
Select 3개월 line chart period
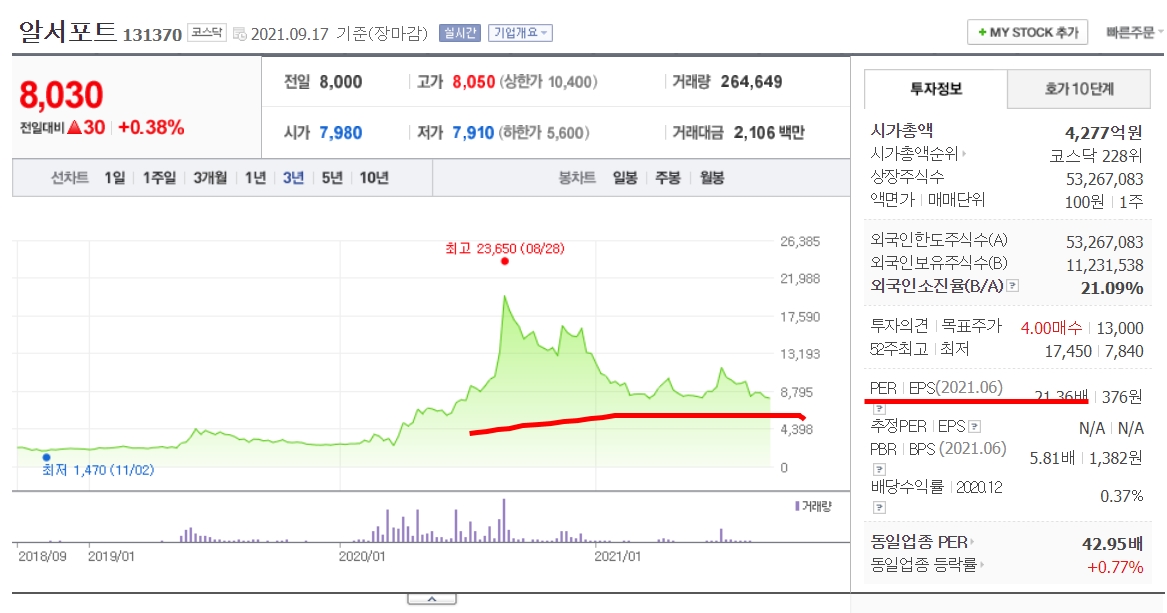210,178
